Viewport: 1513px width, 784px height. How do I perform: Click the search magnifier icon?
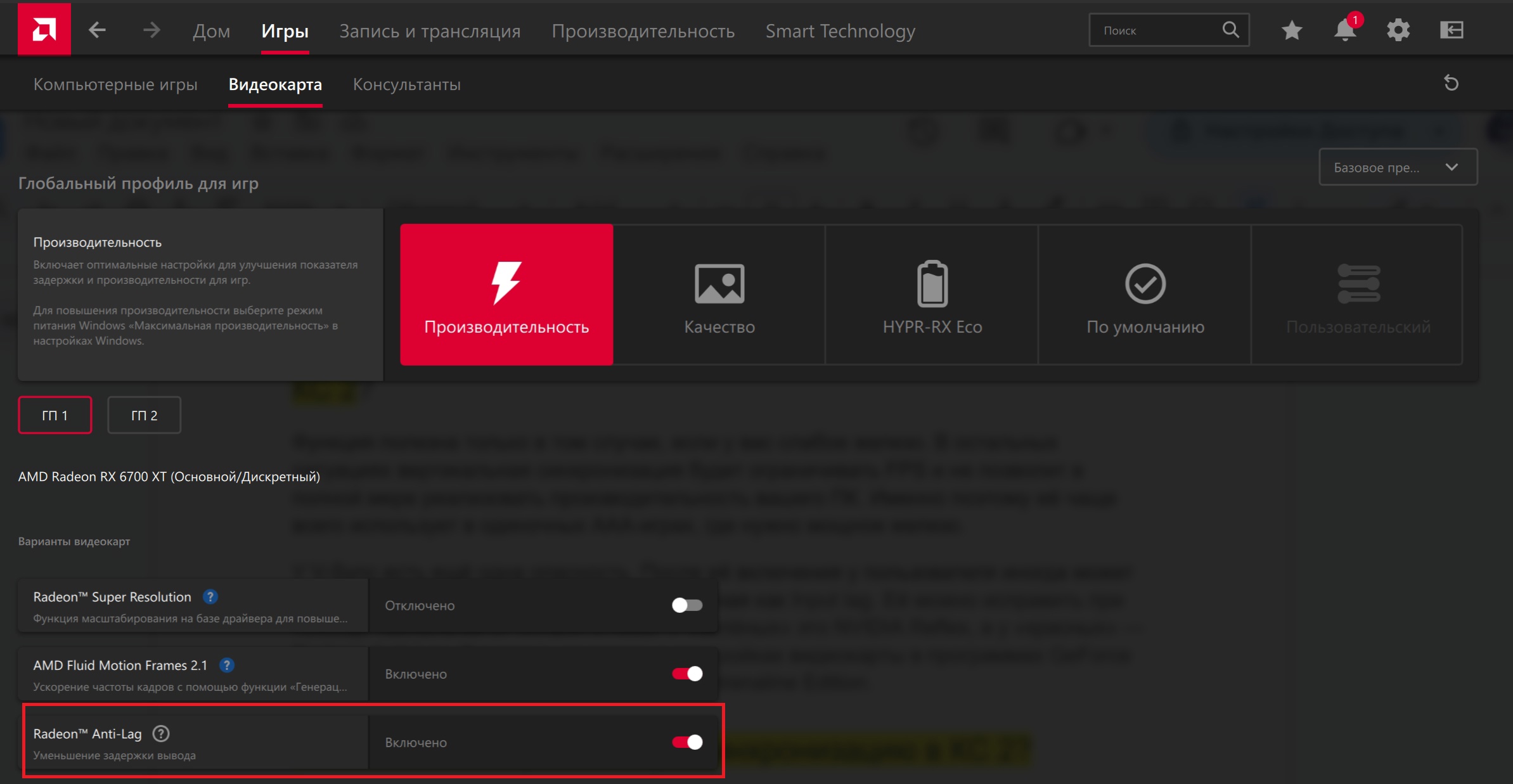click(1230, 30)
